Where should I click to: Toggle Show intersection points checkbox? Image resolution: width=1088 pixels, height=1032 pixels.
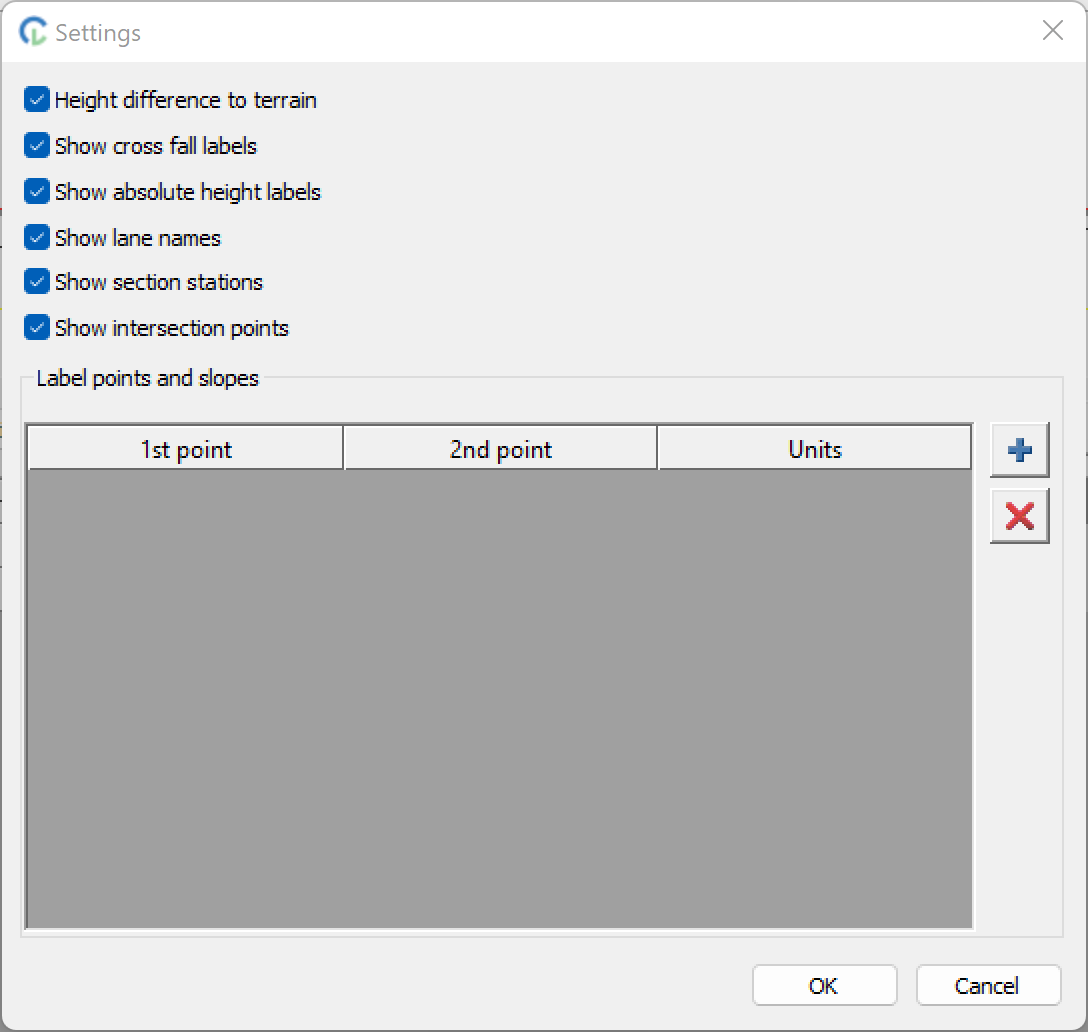37,328
